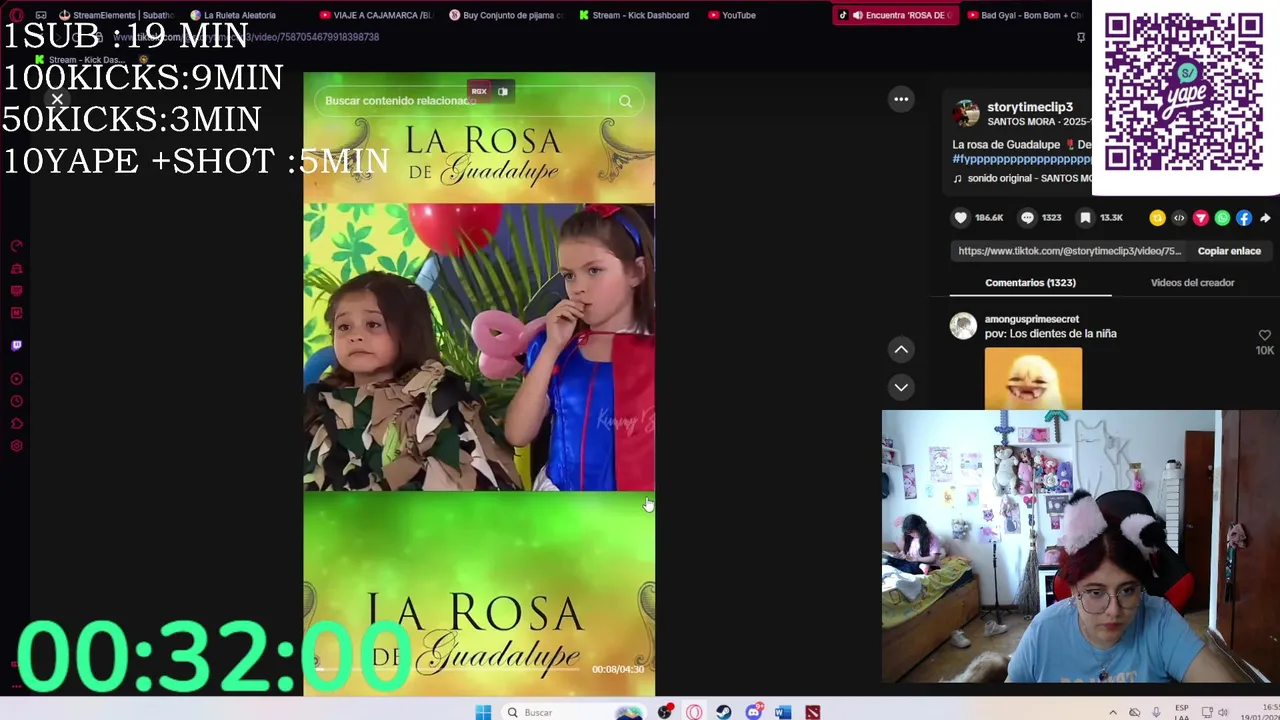Open Steam from the taskbar
Image resolution: width=1280 pixels, height=720 pixels.
click(x=723, y=712)
